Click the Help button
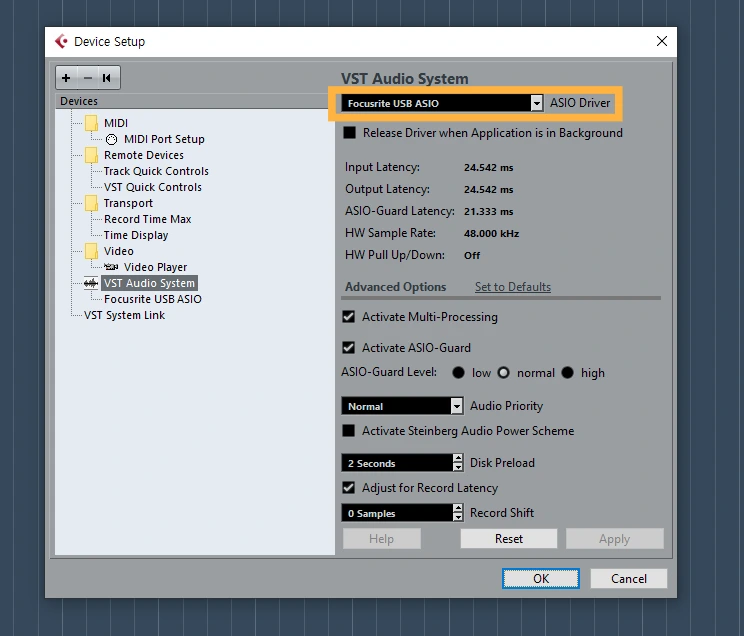The image size is (744, 636). pos(381,539)
